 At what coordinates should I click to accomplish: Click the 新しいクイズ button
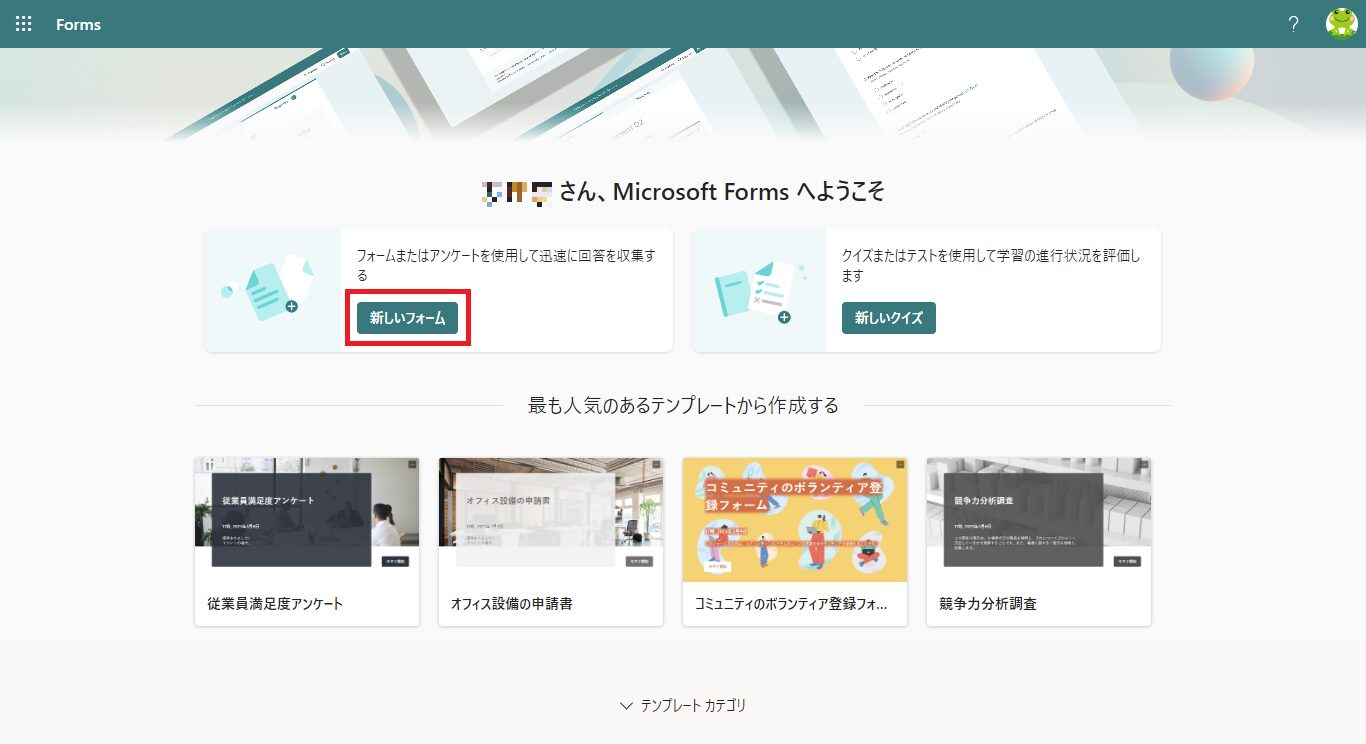pyautogui.click(x=888, y=317)
